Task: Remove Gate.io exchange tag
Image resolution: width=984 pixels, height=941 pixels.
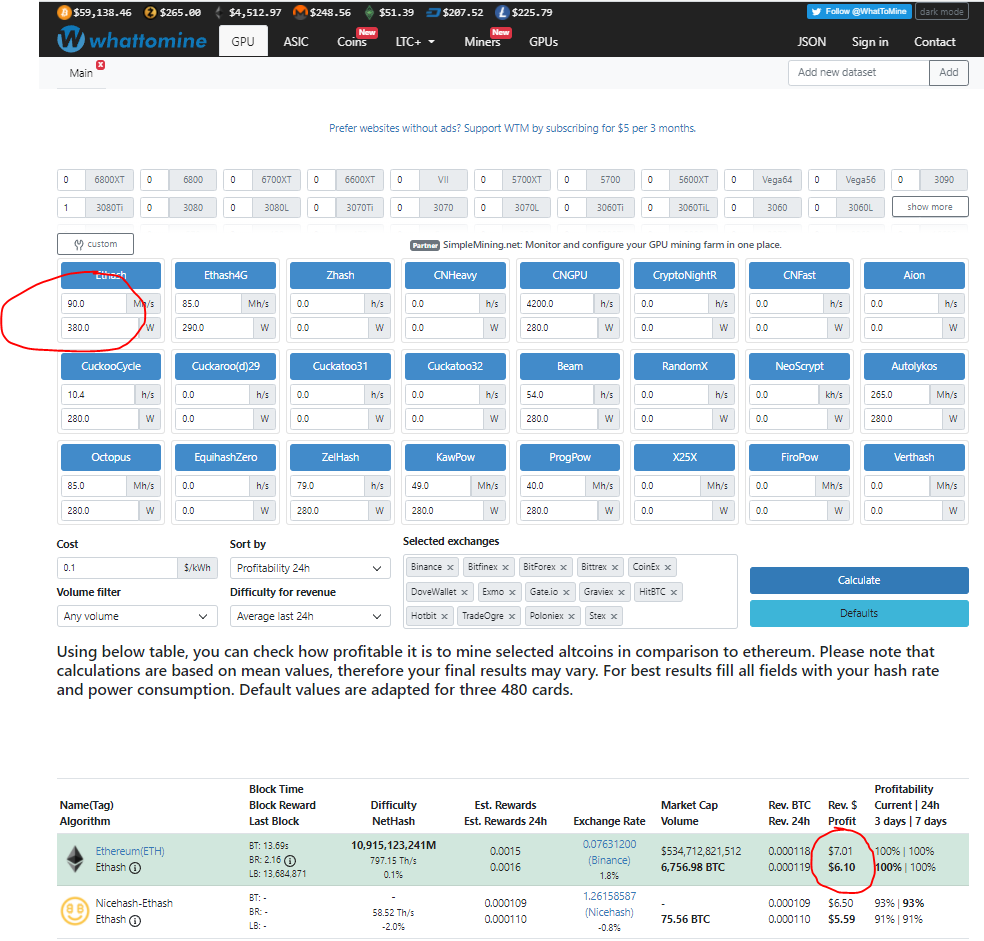Action: point(566,592)
